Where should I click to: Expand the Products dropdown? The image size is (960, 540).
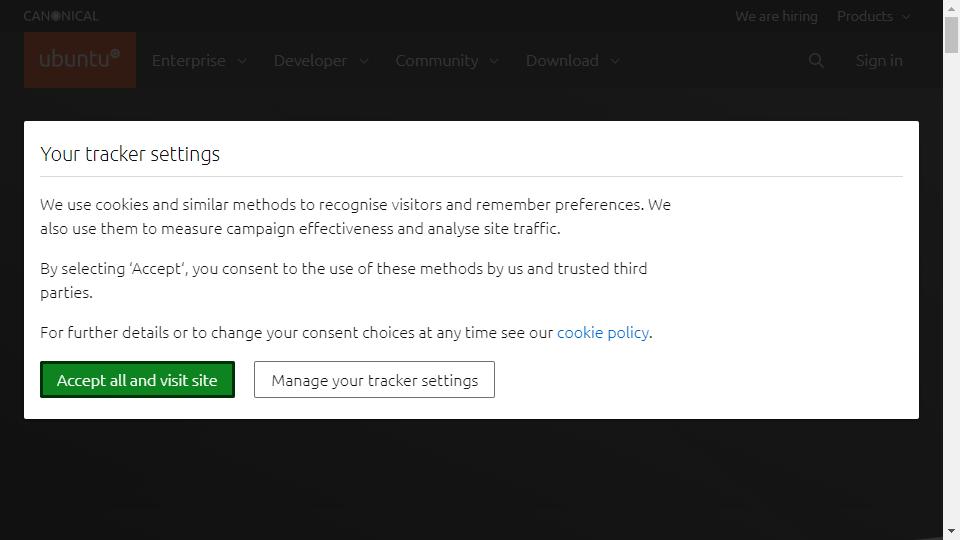pos(874,17)
